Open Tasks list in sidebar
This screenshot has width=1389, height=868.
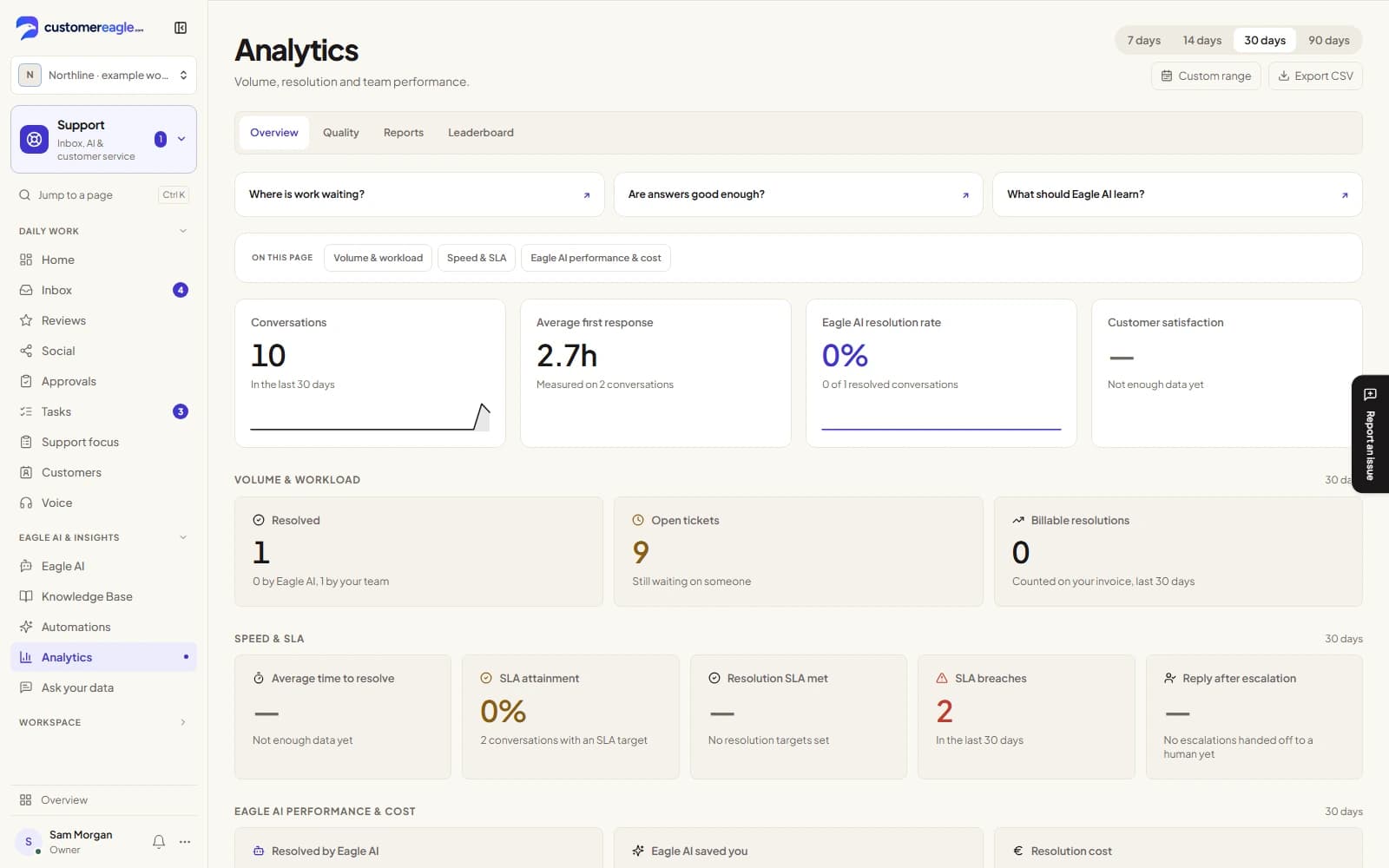(x=103, y=411)
